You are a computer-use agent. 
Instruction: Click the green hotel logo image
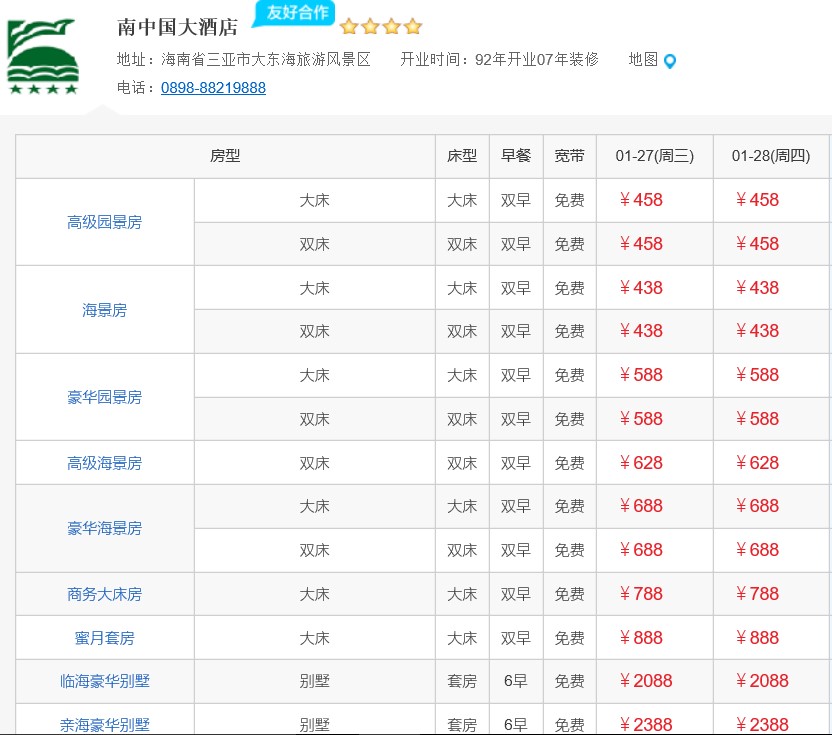pyautogui.click(x=42, y=57)
